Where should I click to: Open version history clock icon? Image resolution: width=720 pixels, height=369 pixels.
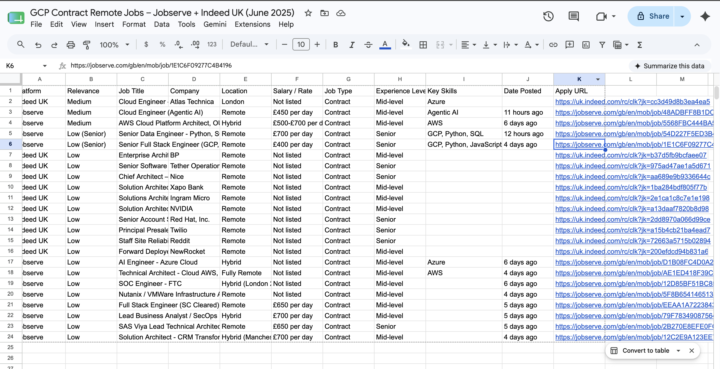tap(548, 17)
